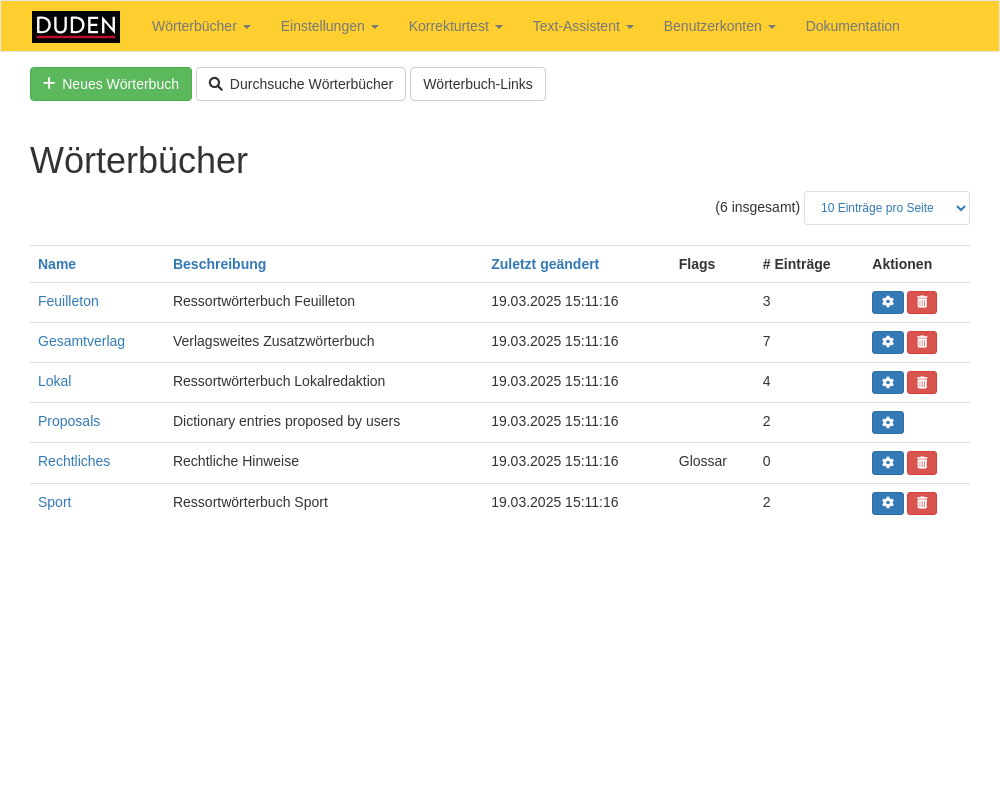Open the Wörterbuch-Links button

[x=477, y=84]
